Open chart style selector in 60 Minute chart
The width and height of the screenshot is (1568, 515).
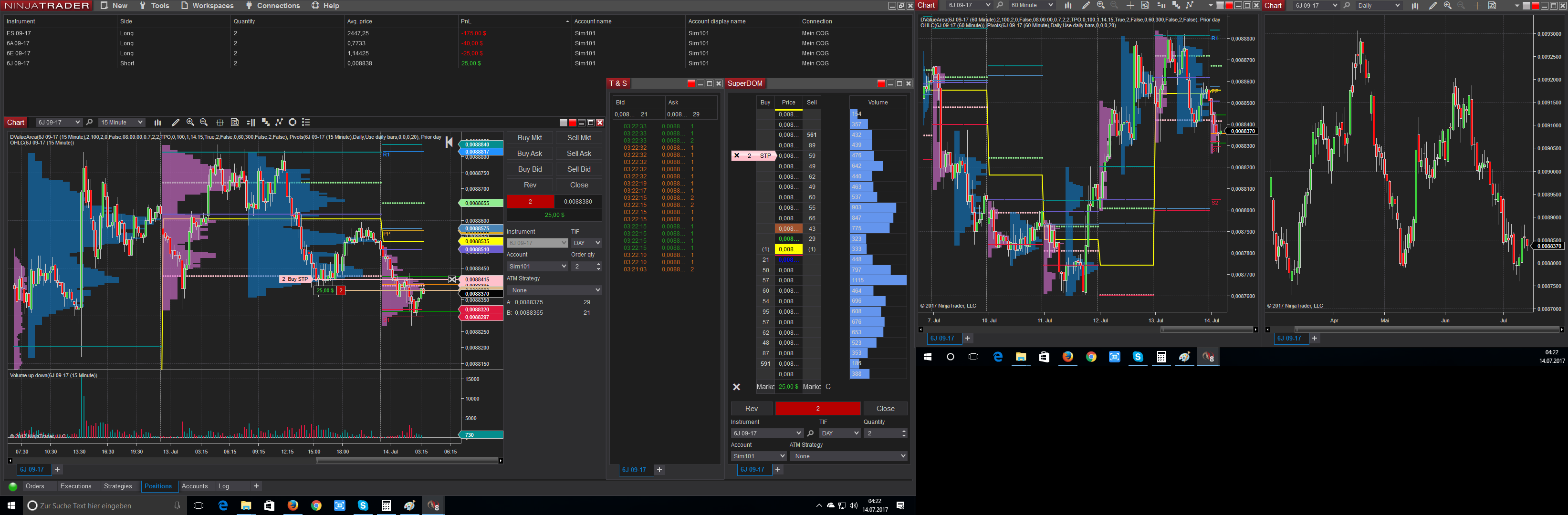(1067, 5)
